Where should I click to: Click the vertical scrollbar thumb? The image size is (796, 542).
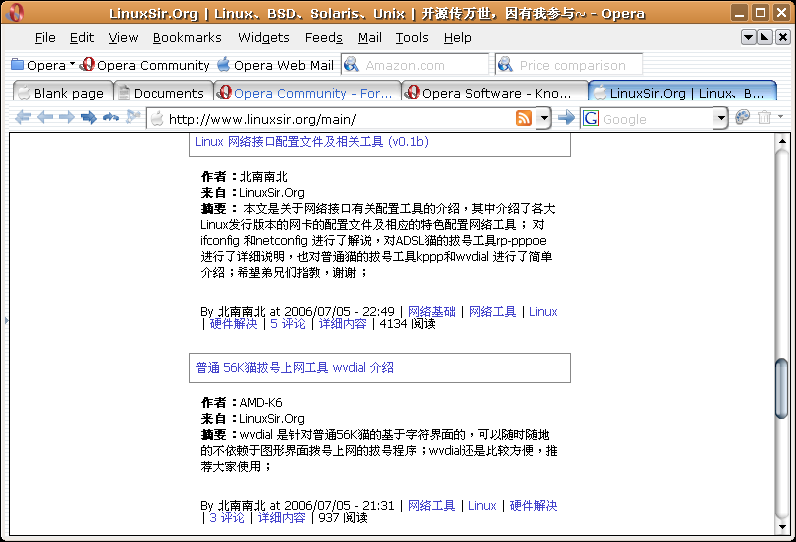click(x=782, y=388)
